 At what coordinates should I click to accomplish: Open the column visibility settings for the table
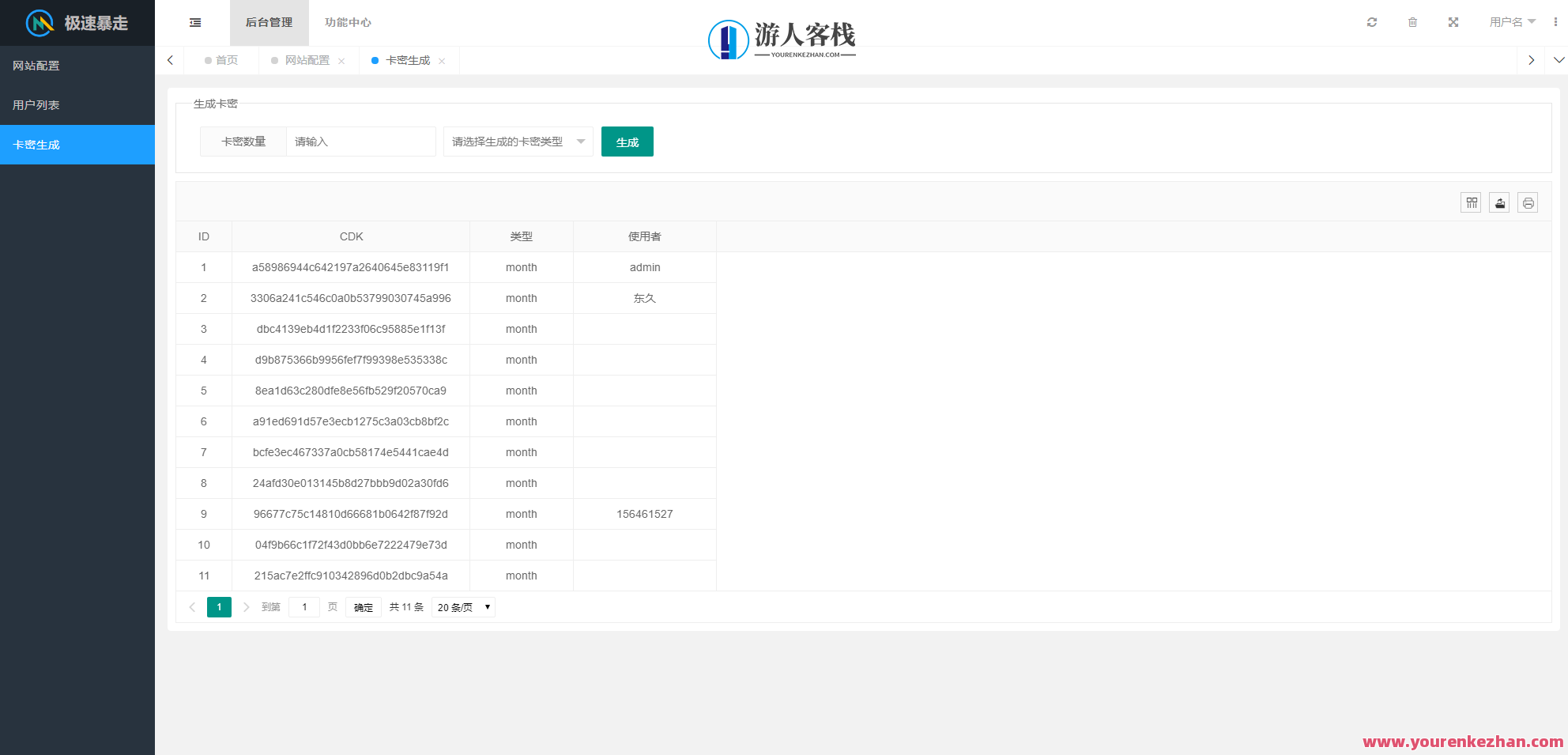click(1471, 202)
